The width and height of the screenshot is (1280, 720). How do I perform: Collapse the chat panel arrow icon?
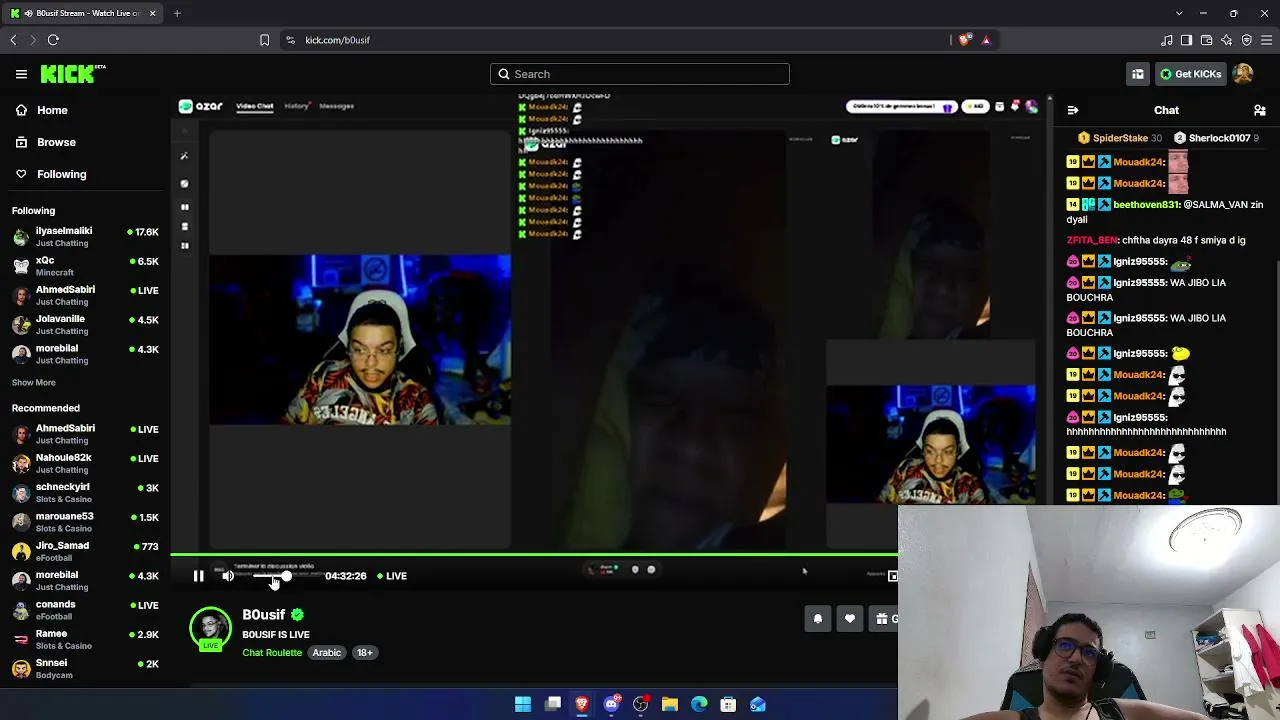coord(1072,110)
